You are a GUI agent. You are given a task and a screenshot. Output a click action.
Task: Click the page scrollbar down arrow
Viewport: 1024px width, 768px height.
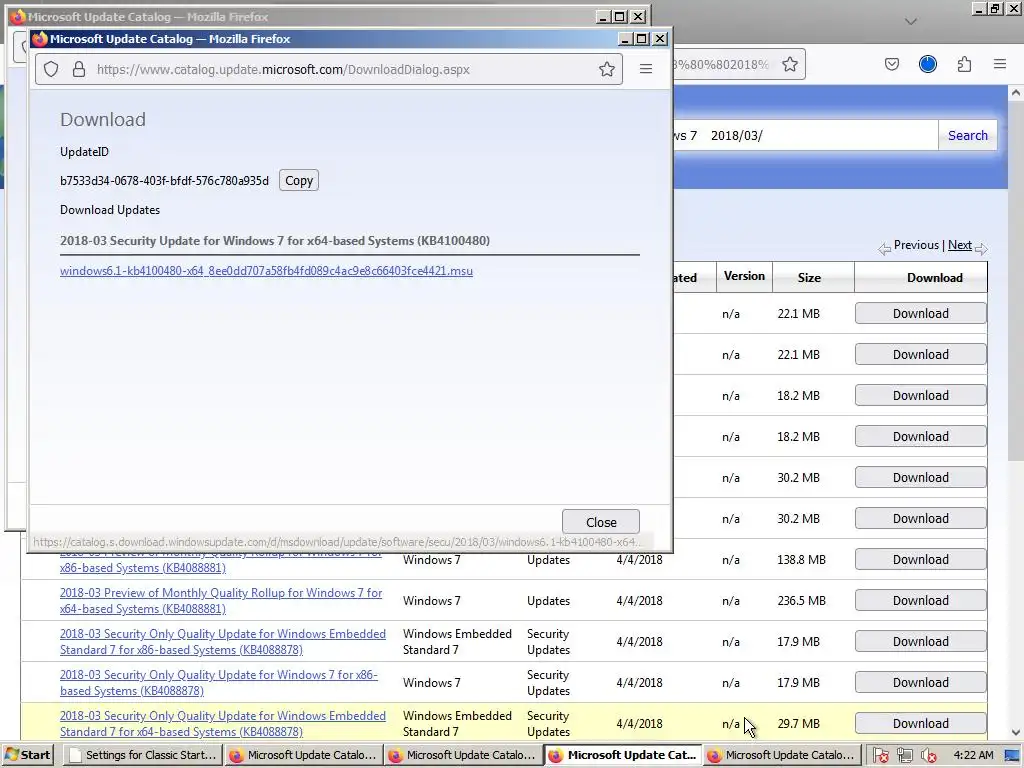coord(1016,733)
